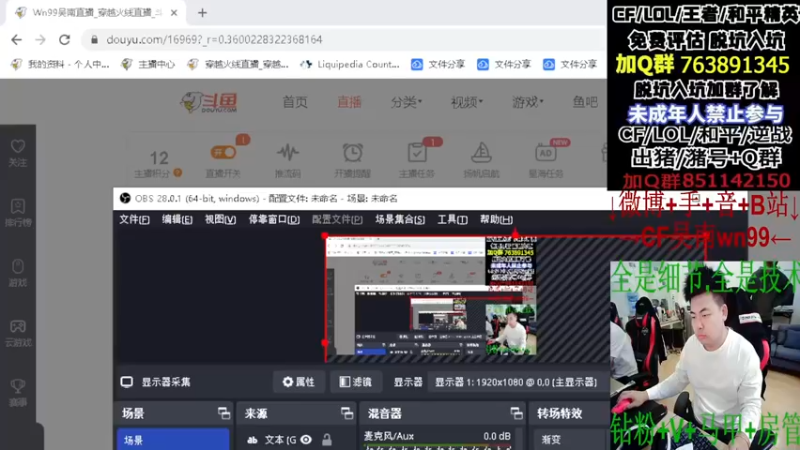Click the OBS preview canvas thumbnail
800x450 pixels.
click(x=431, y=296)
